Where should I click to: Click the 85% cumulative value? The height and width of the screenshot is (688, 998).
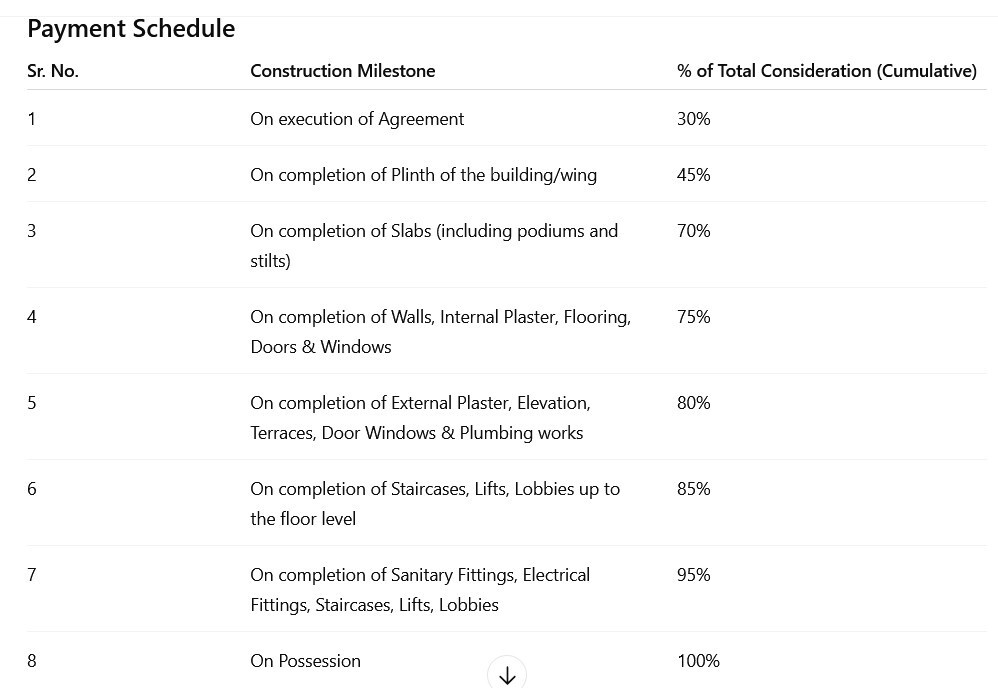(693, 489)
